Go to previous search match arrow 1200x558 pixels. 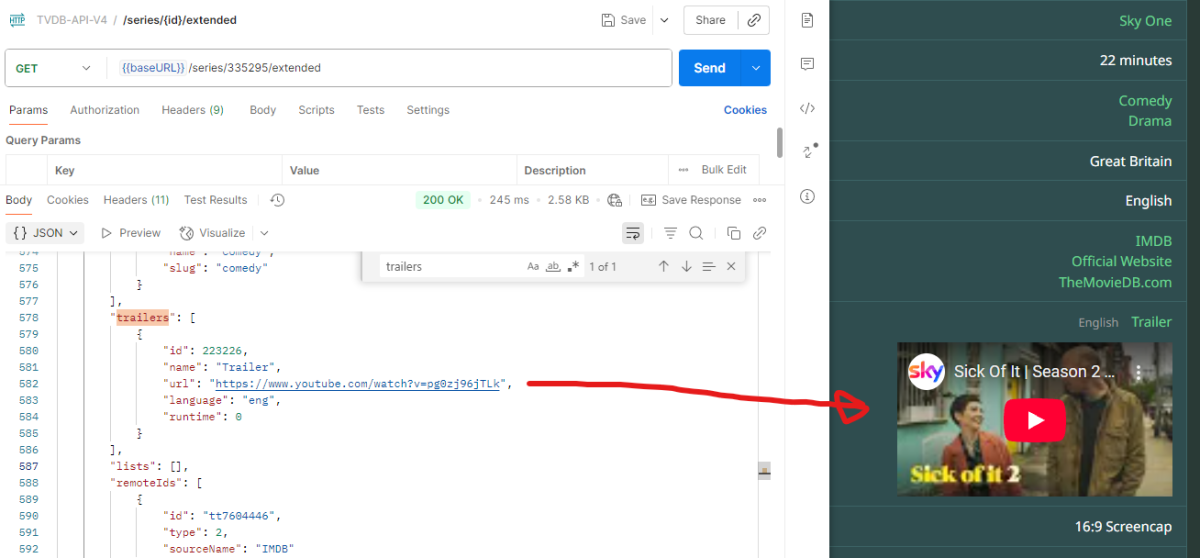click(663, 267)
